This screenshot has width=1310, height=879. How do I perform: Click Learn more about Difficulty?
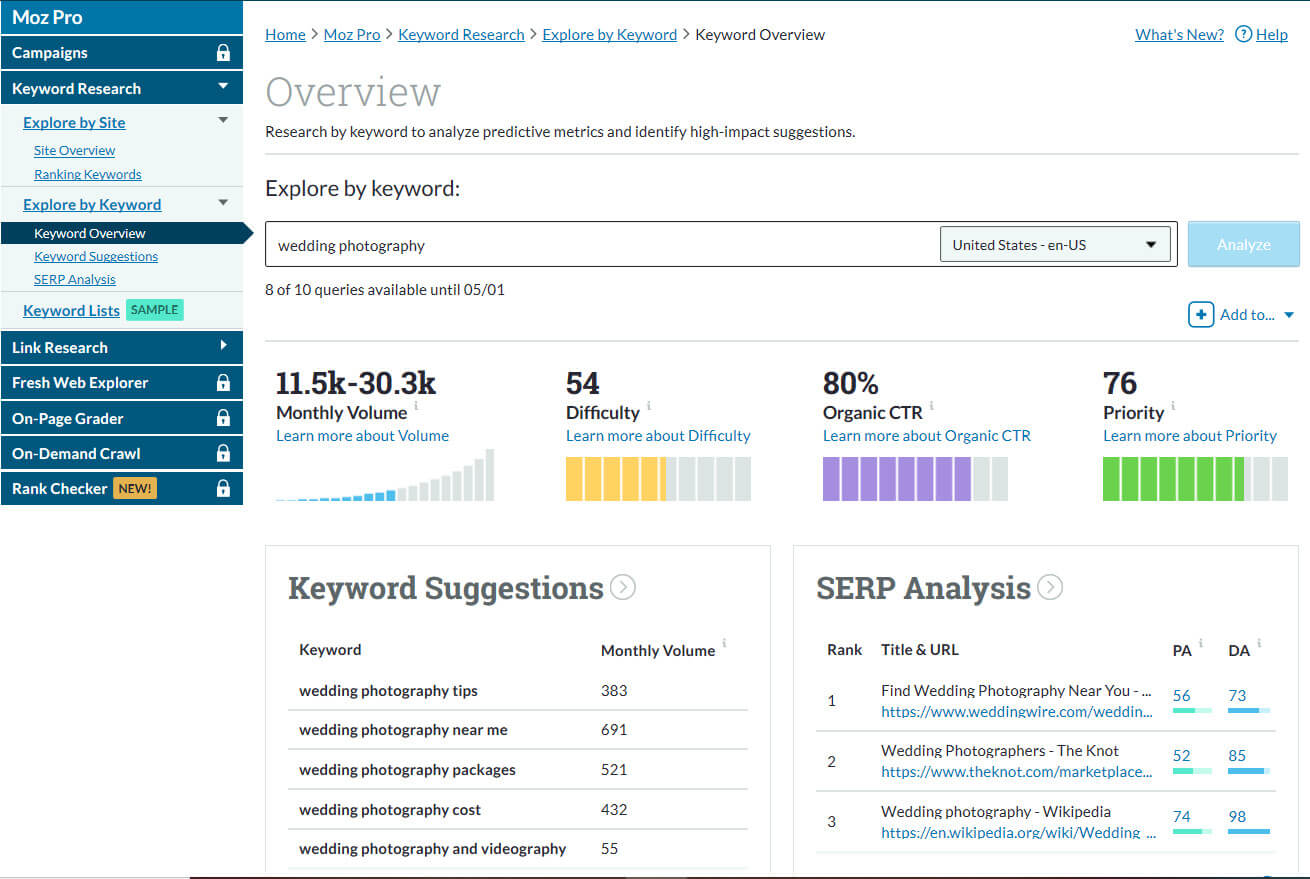click(658, 435)
